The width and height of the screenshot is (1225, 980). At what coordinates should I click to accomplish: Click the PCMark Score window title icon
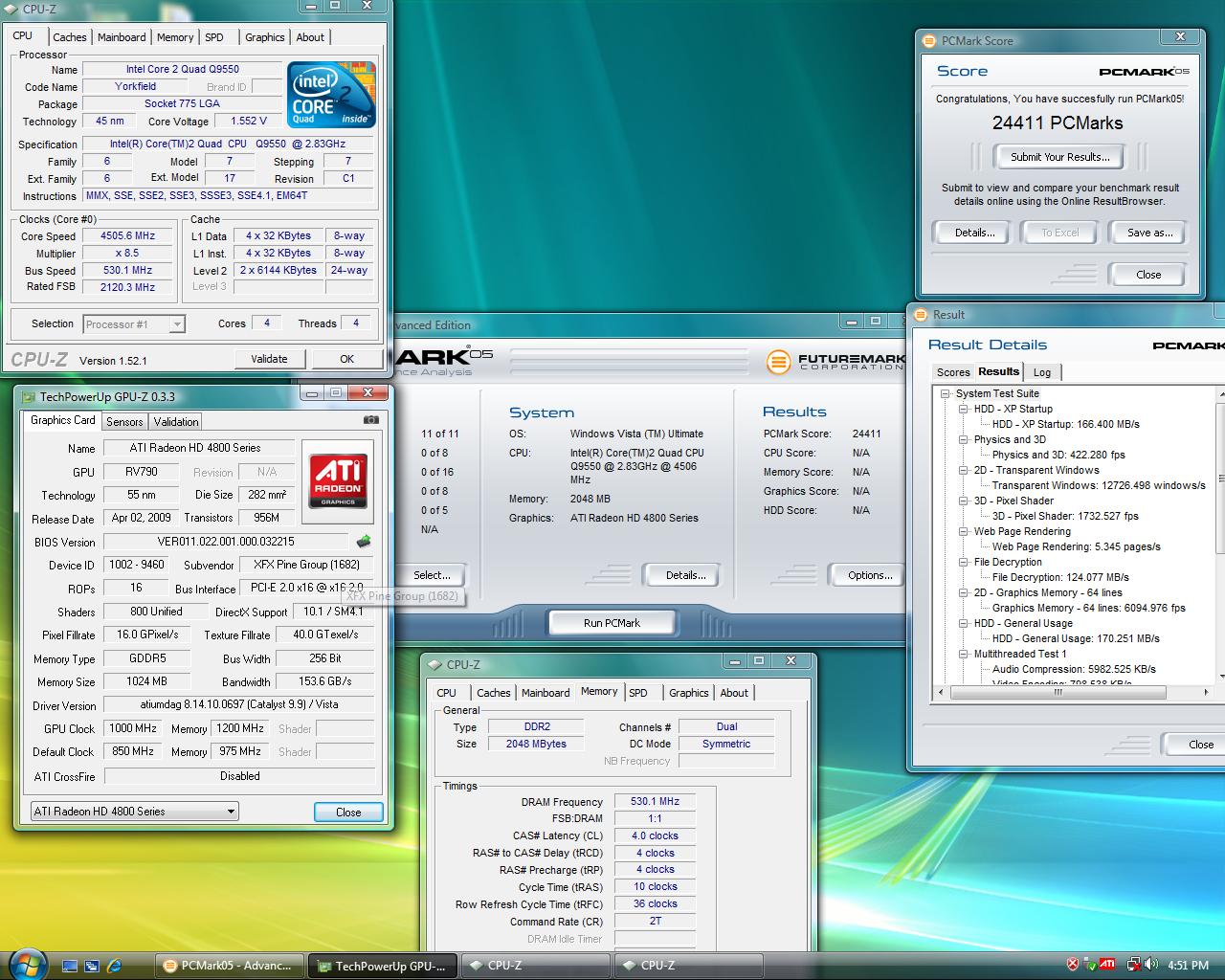pos(928,40)
